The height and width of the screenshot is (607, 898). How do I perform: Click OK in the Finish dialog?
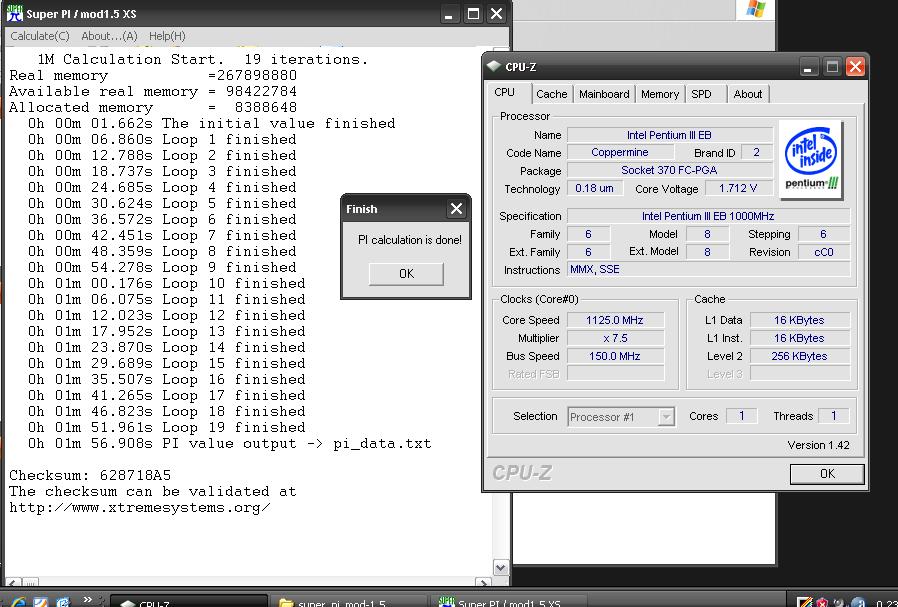pos(406,274)
